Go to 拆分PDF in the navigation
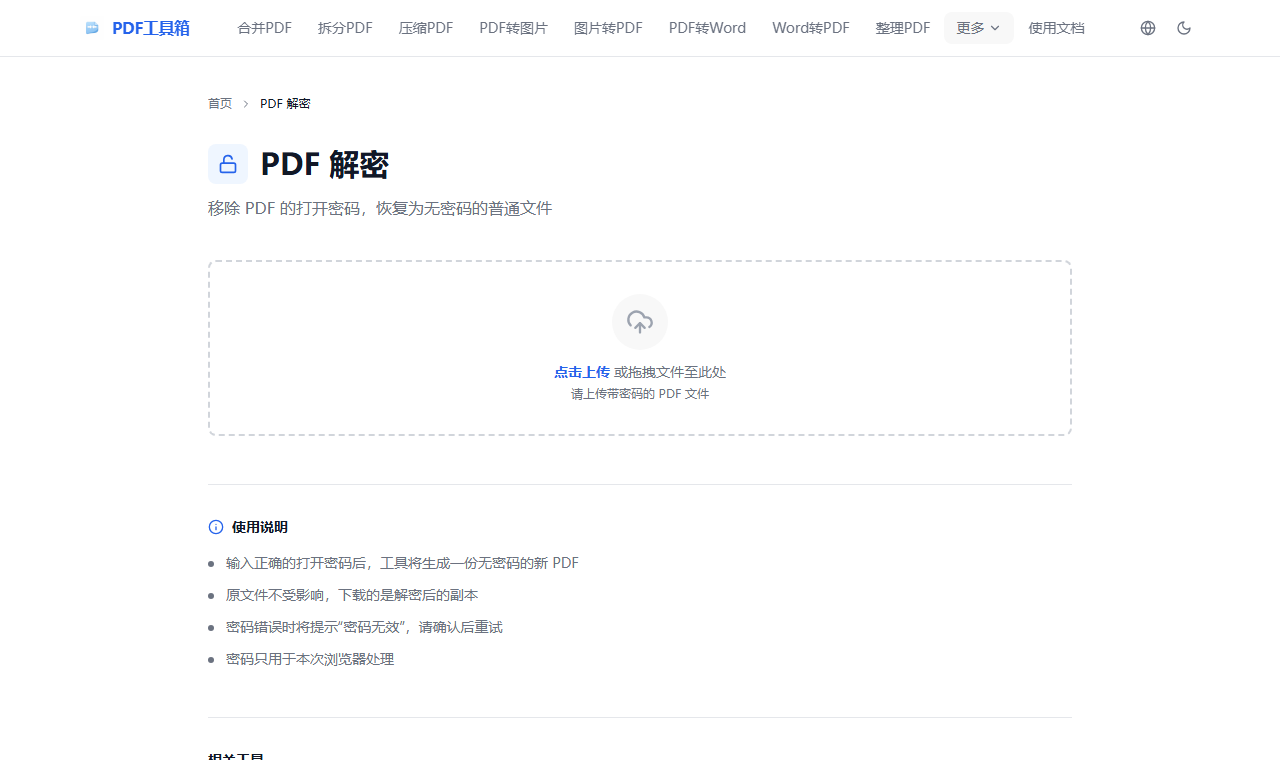Viewport: 1280px width, 760px height. point(345,28)
